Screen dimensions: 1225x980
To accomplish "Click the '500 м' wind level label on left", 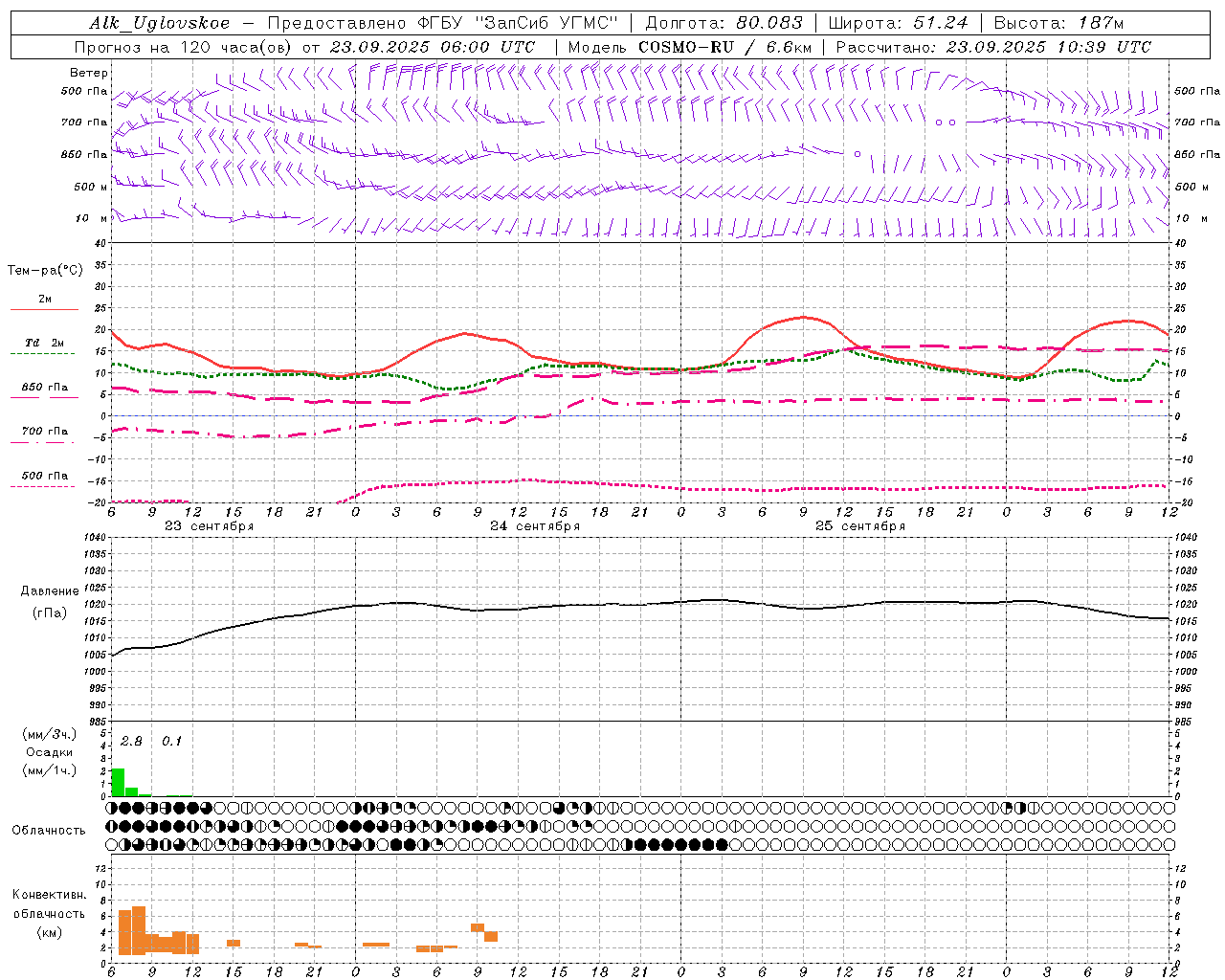I will [x=89, y=188].
